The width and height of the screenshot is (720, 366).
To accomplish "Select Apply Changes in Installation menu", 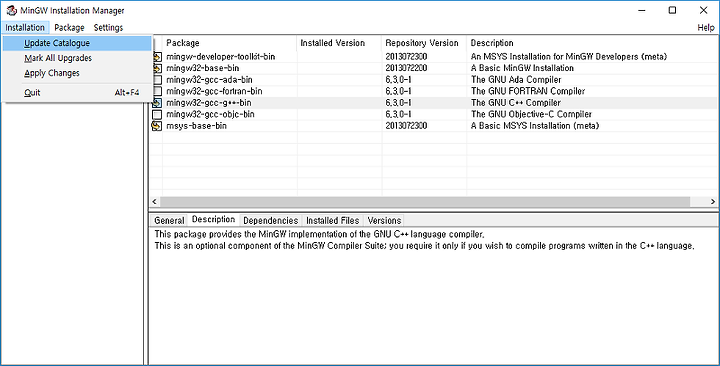I will (x=77, y=73).
